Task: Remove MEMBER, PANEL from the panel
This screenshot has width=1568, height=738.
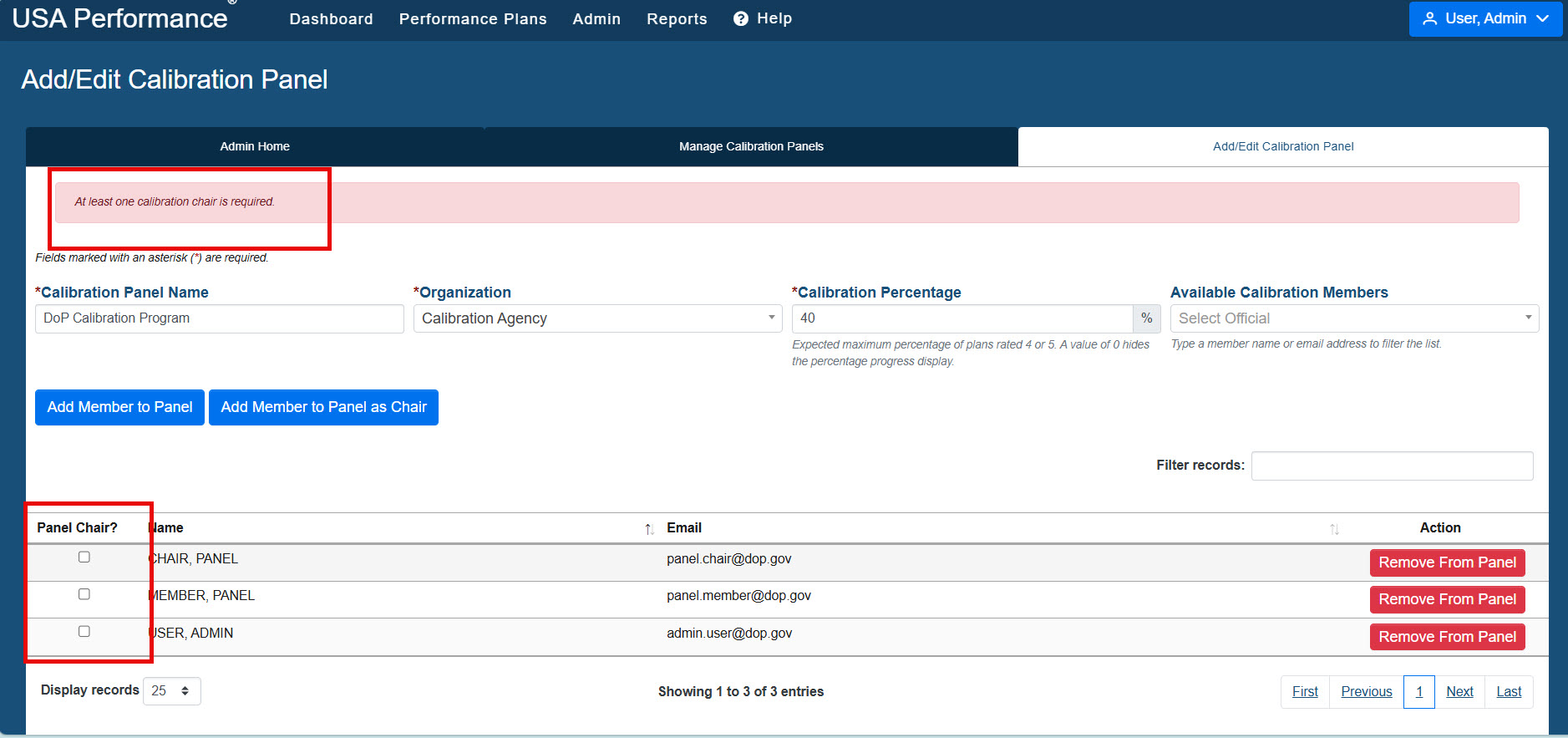Action: coord(1447,599)
